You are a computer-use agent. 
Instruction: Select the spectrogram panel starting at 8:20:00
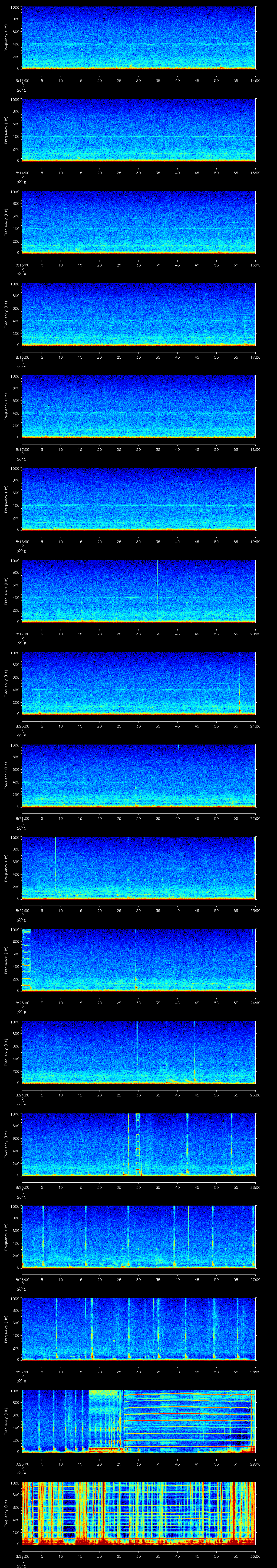coord(138,683)
